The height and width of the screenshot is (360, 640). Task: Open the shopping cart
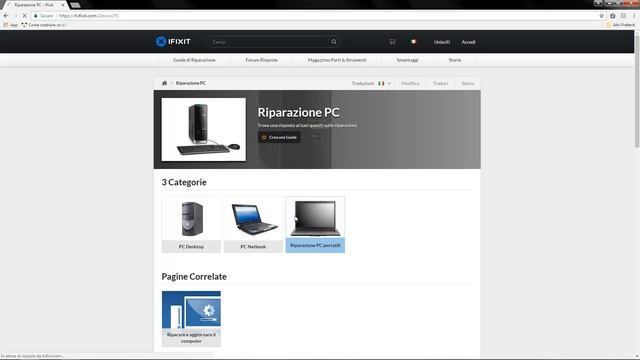click(x=392, y=42)
